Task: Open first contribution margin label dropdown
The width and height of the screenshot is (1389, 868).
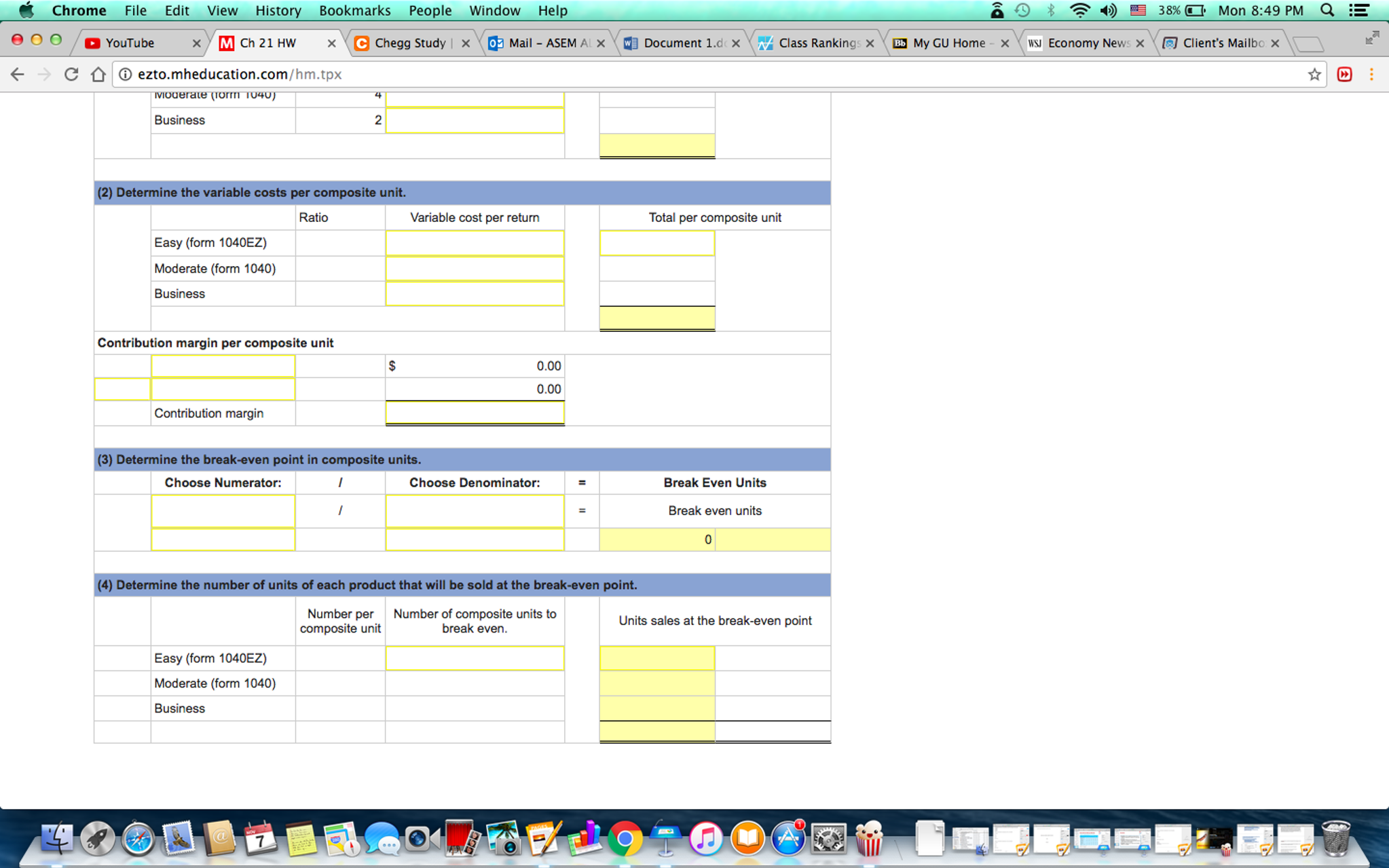Action: [223, 366]
